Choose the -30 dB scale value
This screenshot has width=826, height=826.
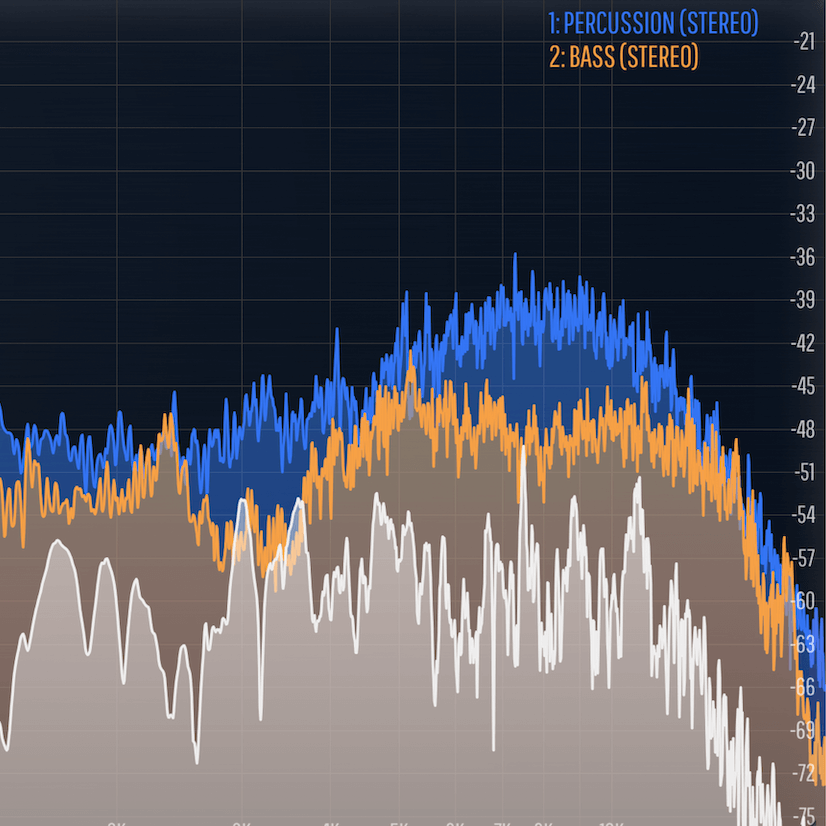point(803,171)
